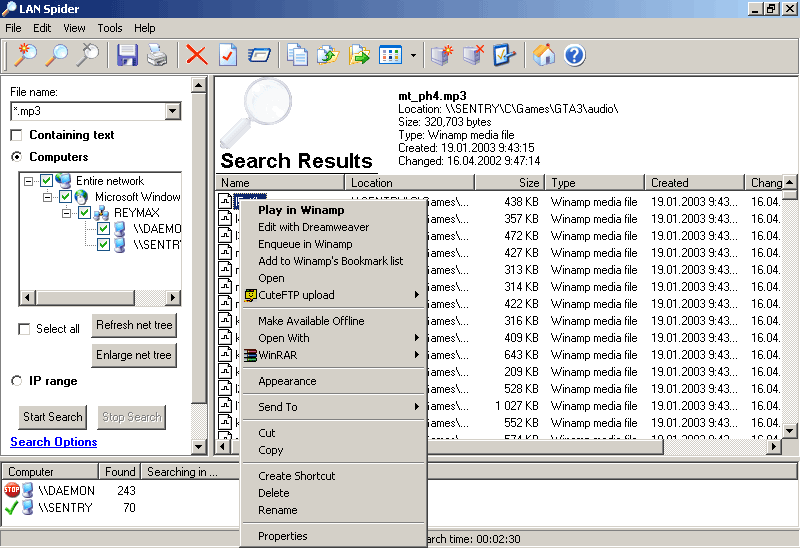Click the results list horizontal scrollbar thumb
The image size is (800, 548).
click(446, 447)
